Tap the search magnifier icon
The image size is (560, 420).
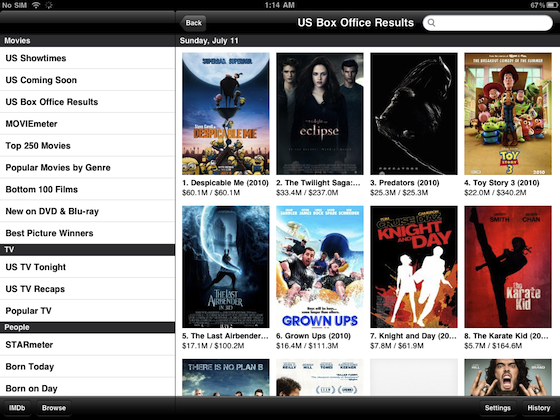(x=431, y=23)
